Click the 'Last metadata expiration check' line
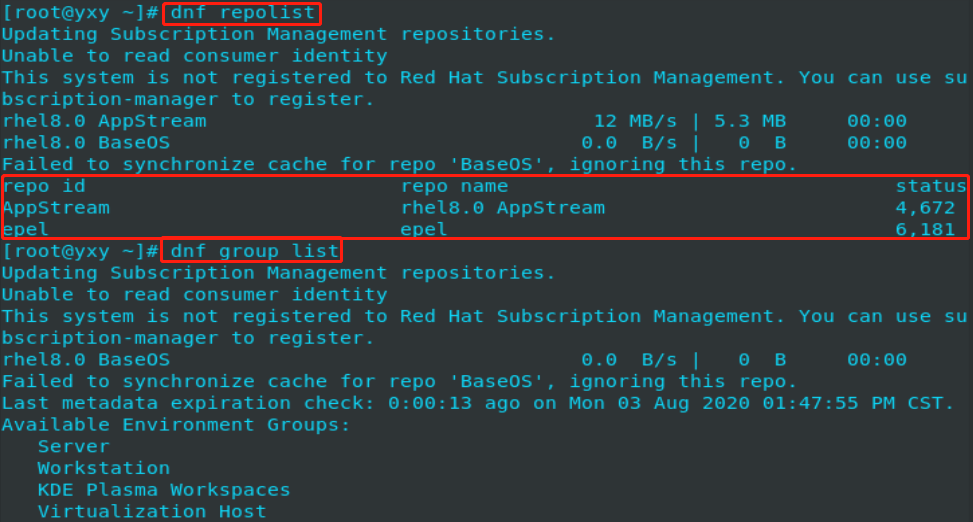This screenshot has width=973, height=522. pos(478,403)
